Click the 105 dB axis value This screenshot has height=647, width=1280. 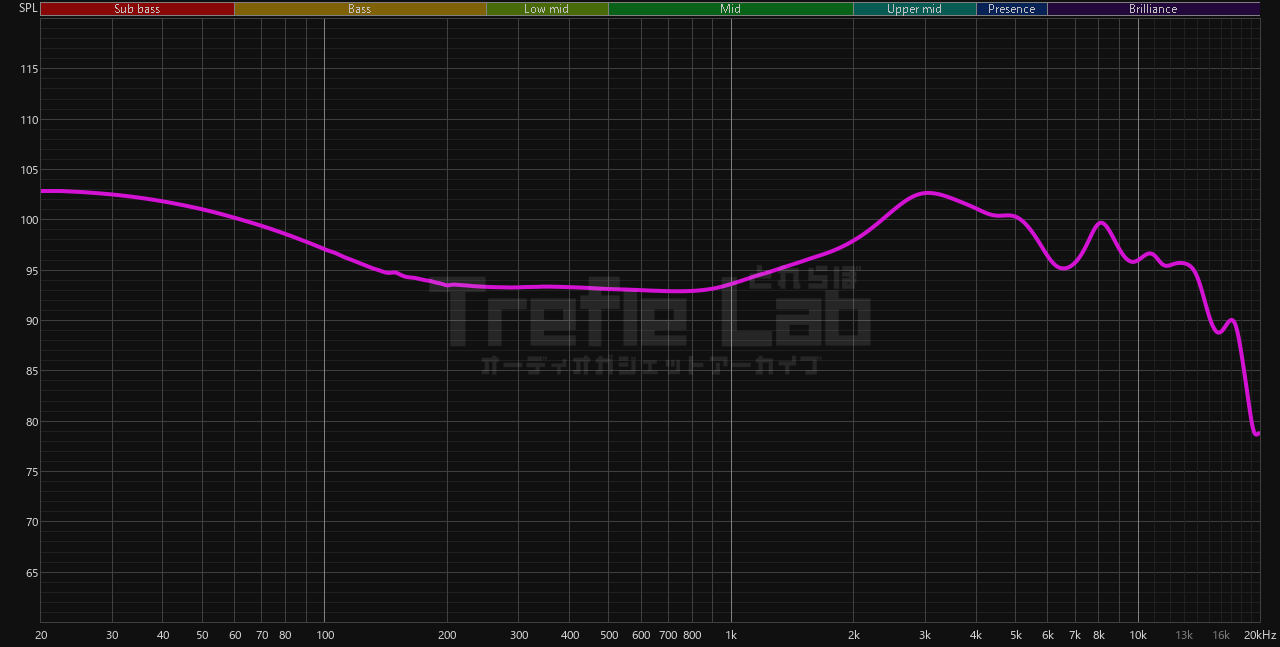pyautogui.click(x=29, y=170)
